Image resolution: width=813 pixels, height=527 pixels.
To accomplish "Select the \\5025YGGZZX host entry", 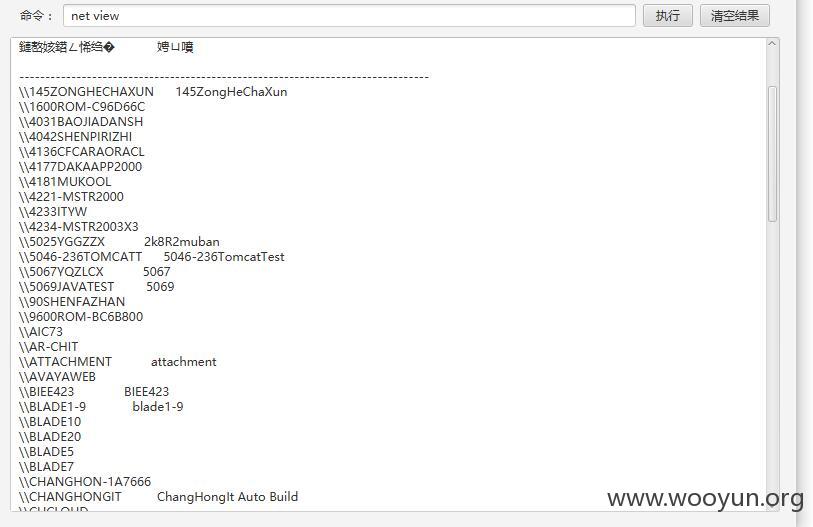I will 62,242.
